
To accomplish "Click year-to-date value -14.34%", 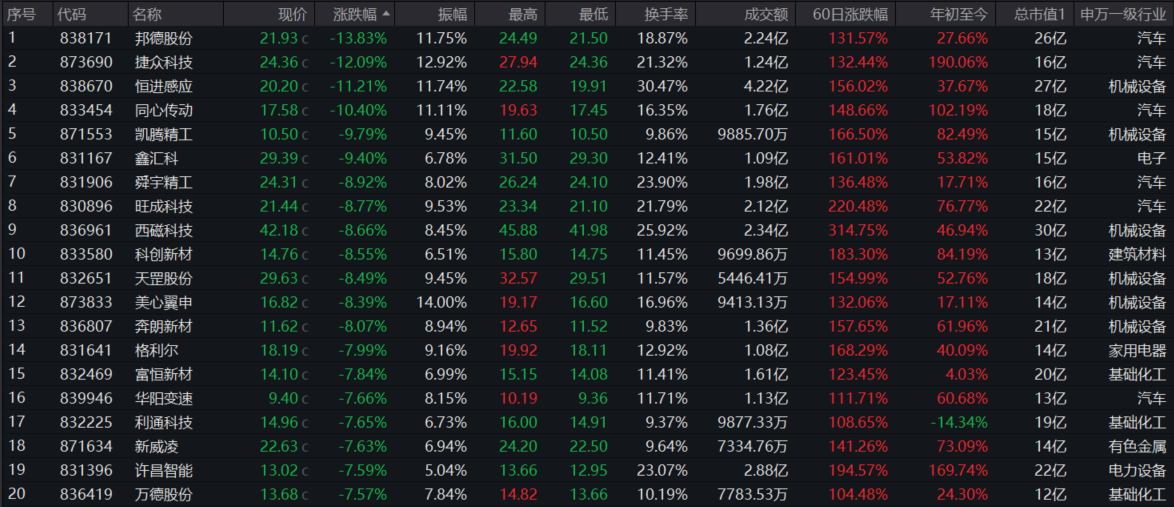I will (x=959, y=422).
